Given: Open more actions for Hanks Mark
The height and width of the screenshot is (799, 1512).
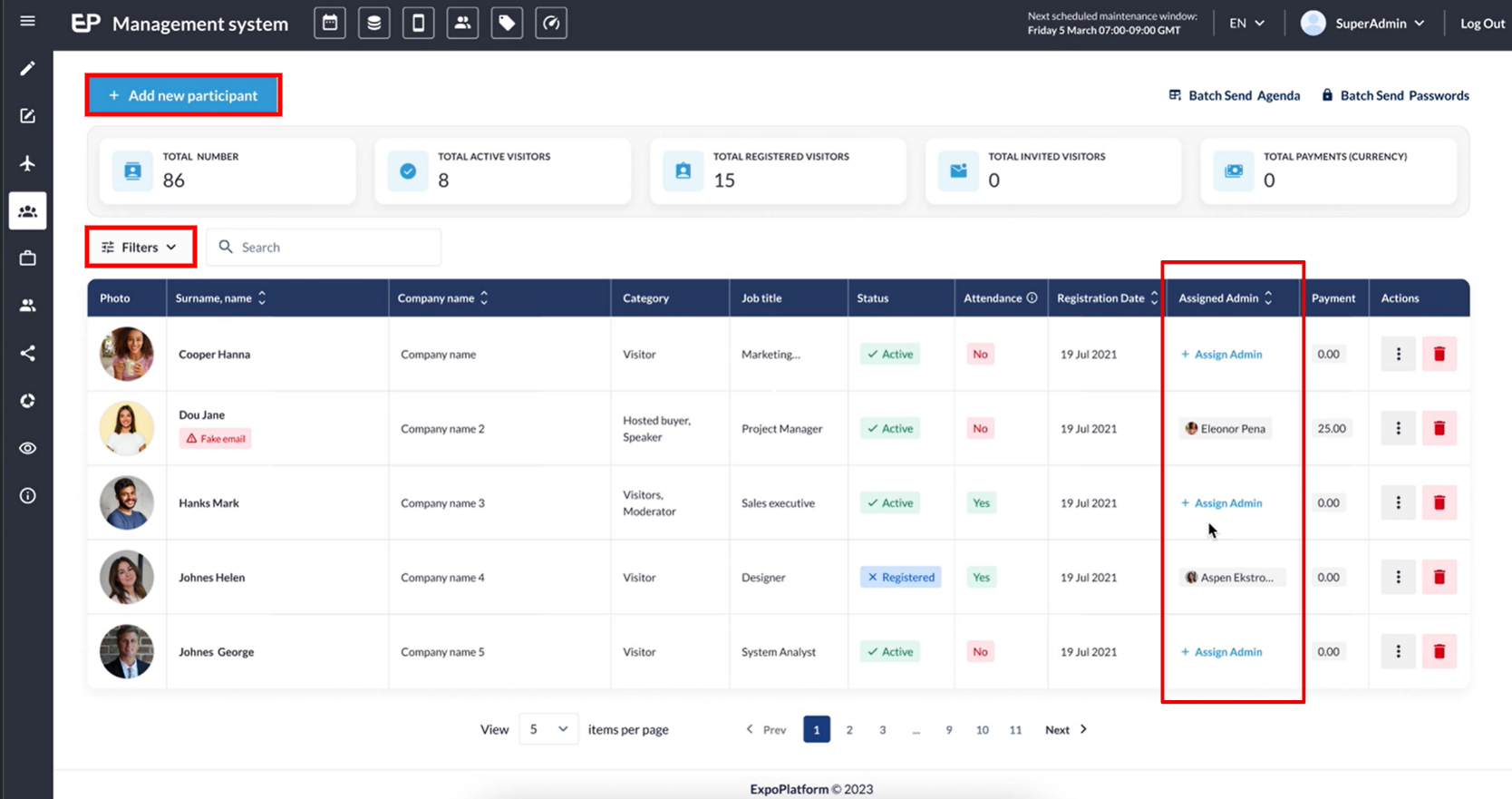Looking at the screenshot, I should tap(1398, 502).
